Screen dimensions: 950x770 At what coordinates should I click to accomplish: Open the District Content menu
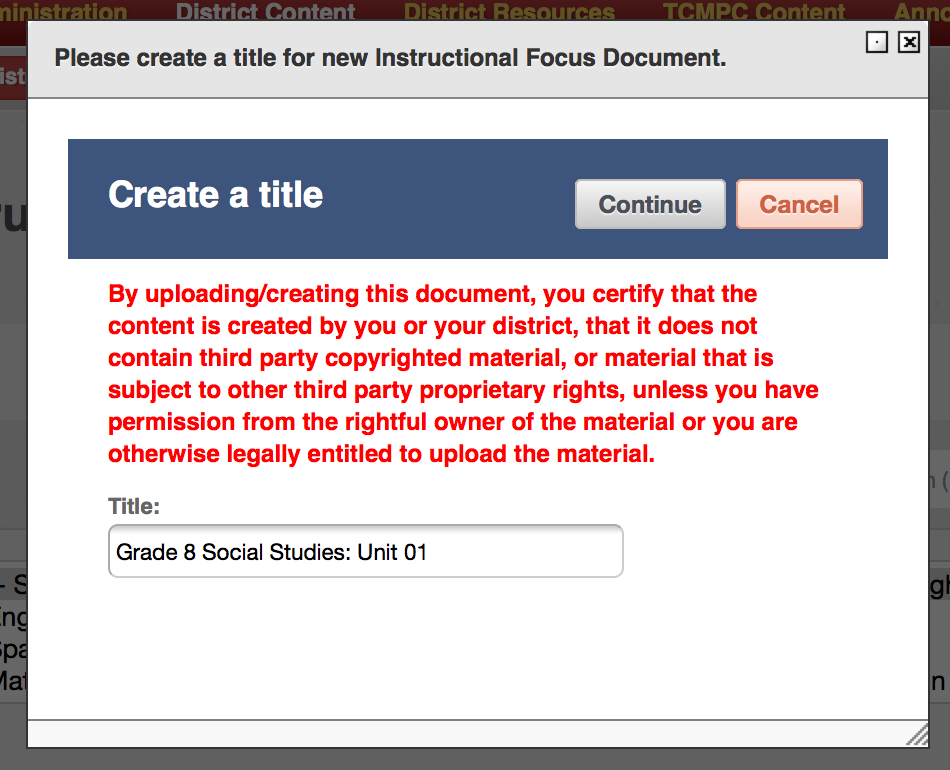tap(265, 12)
